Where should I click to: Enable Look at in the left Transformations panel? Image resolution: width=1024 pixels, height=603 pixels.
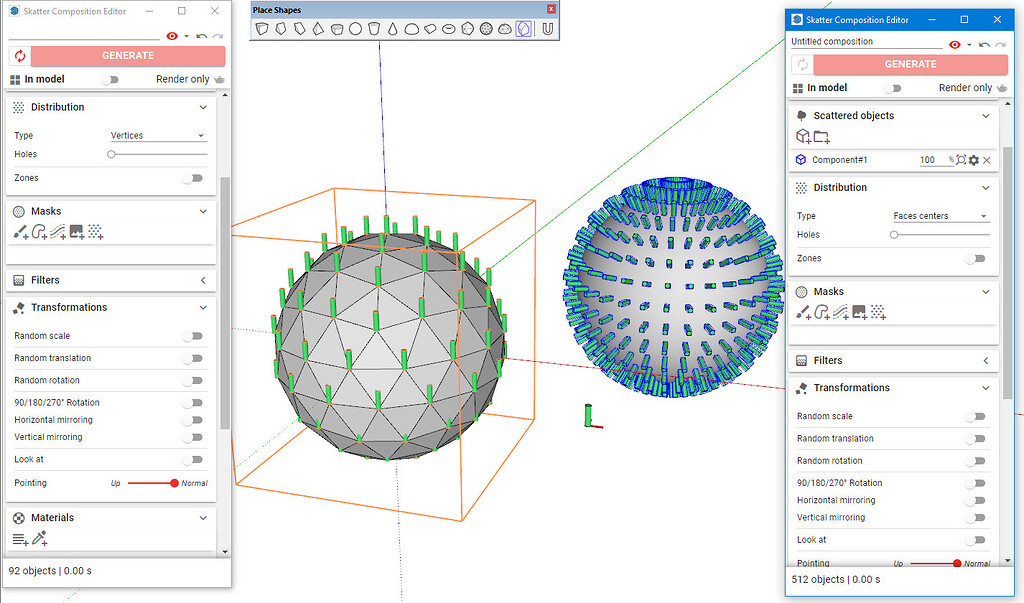193,459
